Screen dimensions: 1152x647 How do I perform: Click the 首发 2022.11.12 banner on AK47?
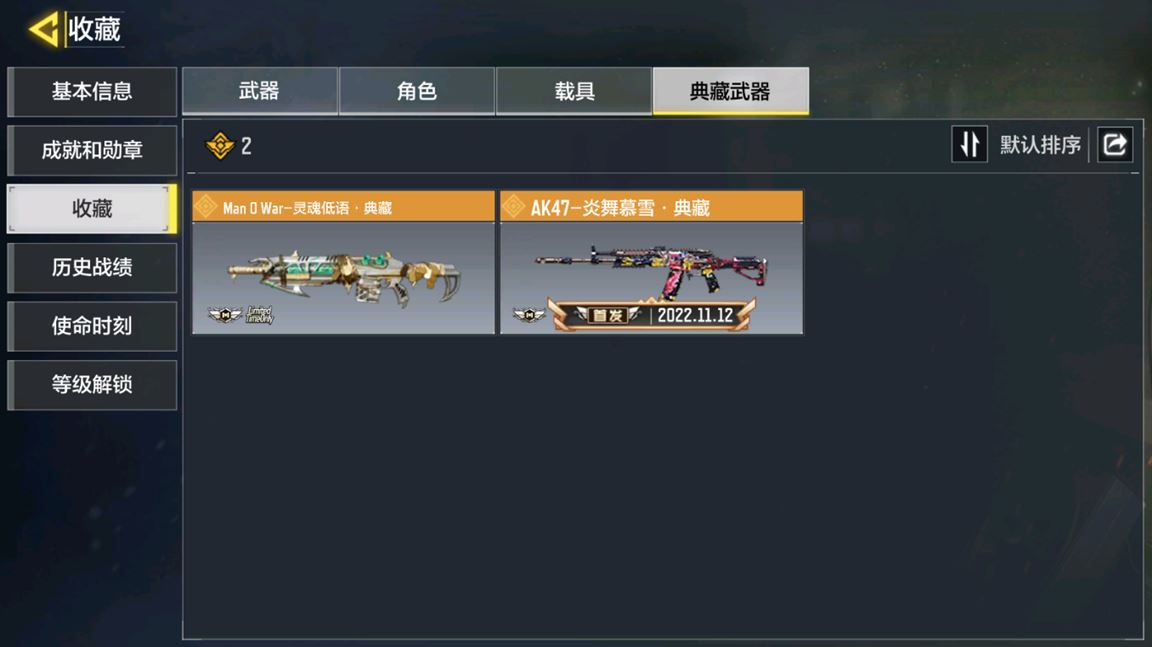click(x=652, y=315)
